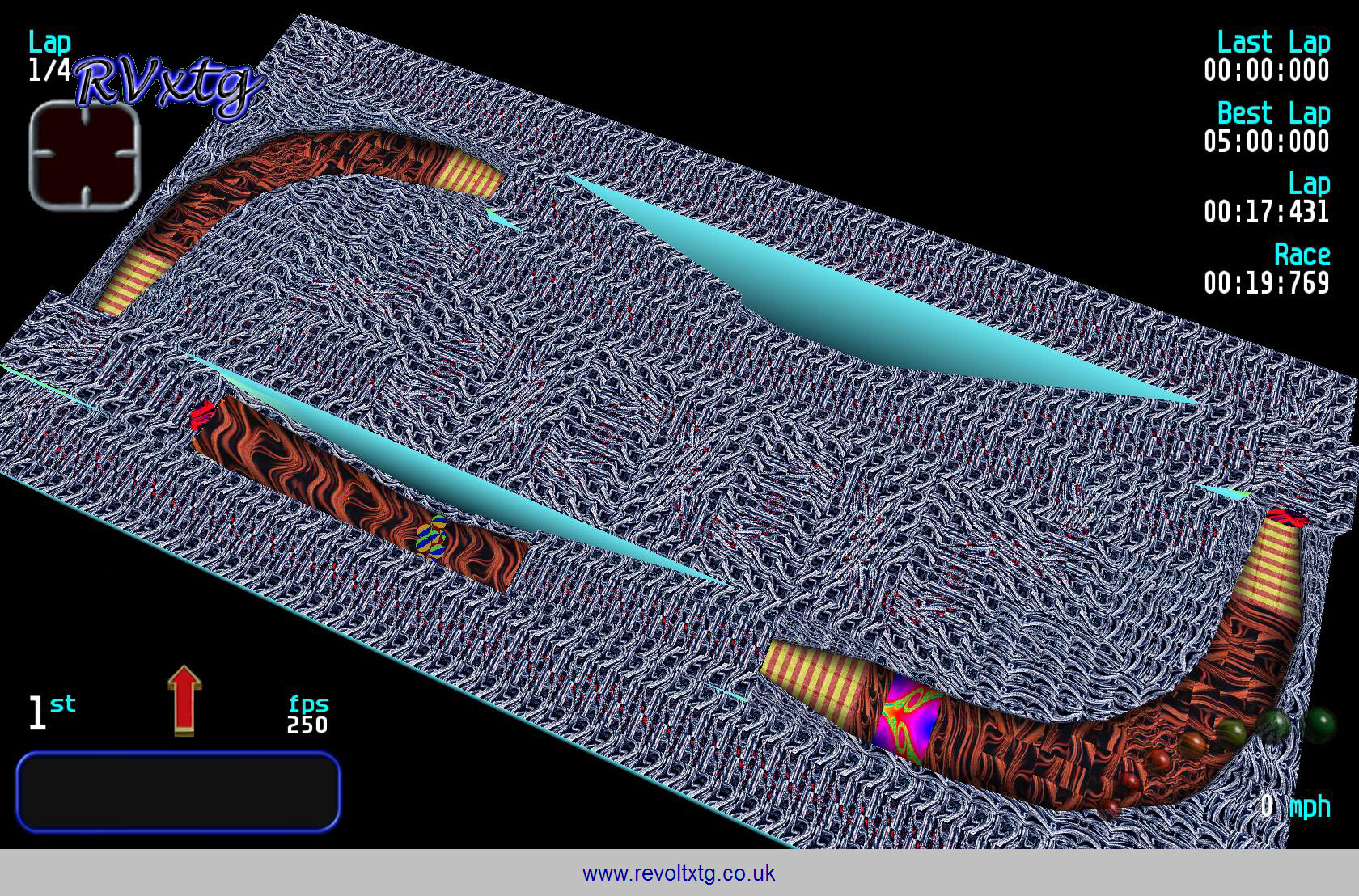
Task: Click the red direction arrow indicator
Action: click(x=184, y=700)
